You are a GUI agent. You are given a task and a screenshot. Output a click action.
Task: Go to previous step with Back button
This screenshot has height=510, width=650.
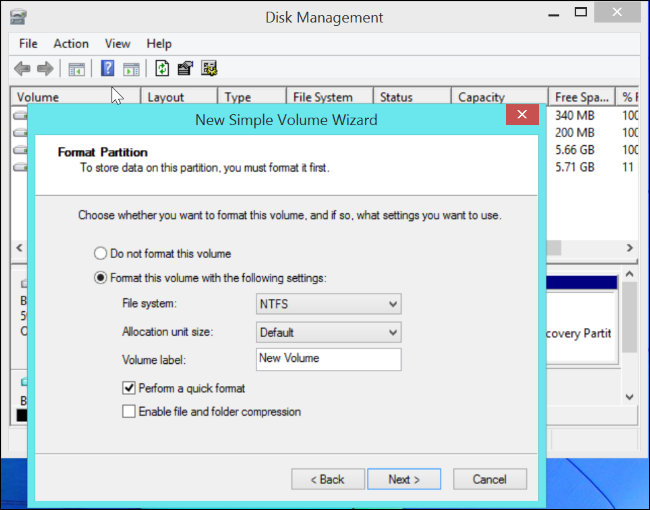[327, 479]
